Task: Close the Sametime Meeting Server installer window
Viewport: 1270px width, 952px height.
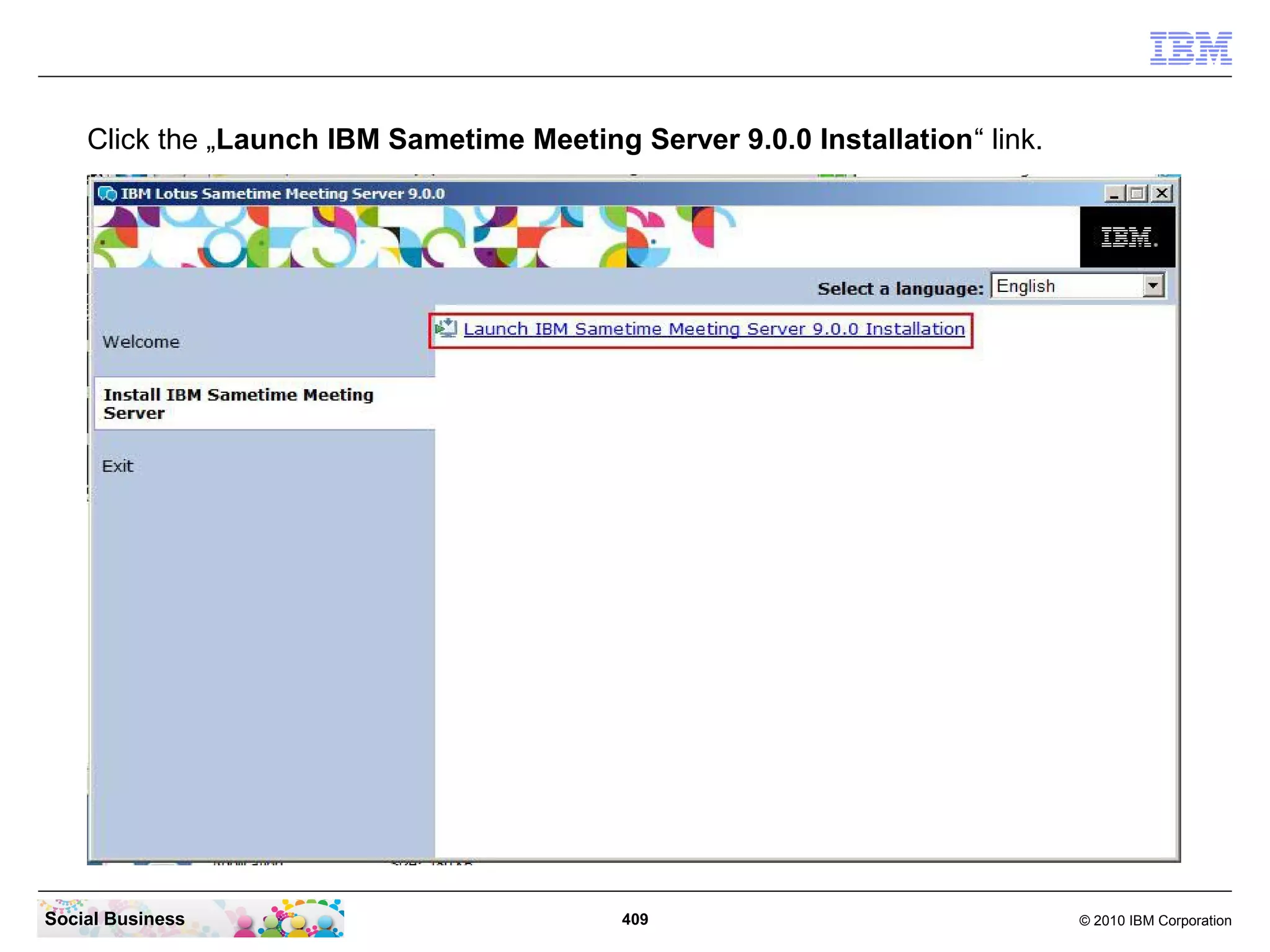Action: (1161, 194)
